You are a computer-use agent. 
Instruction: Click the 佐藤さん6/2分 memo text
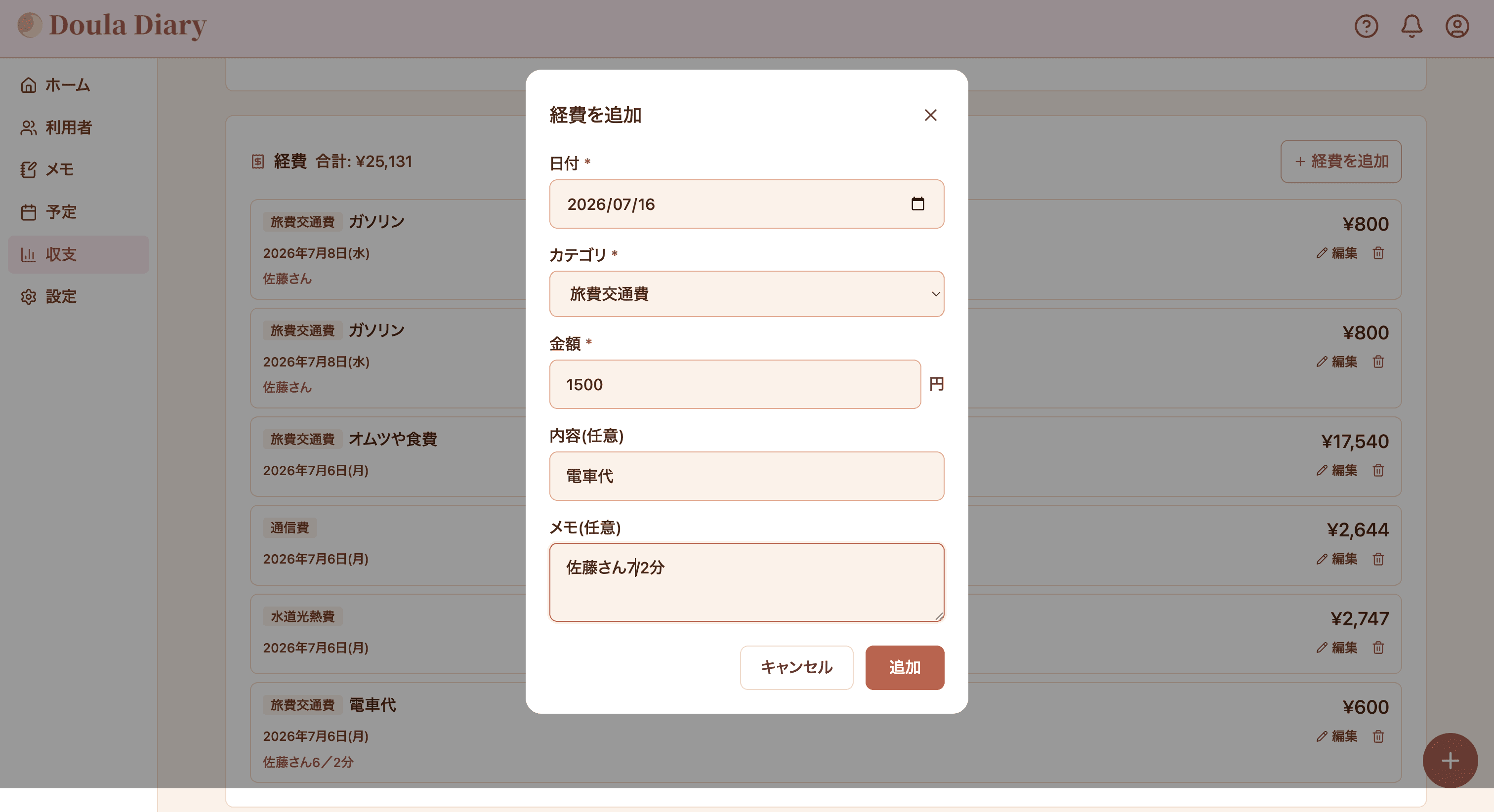pos(308,762)
